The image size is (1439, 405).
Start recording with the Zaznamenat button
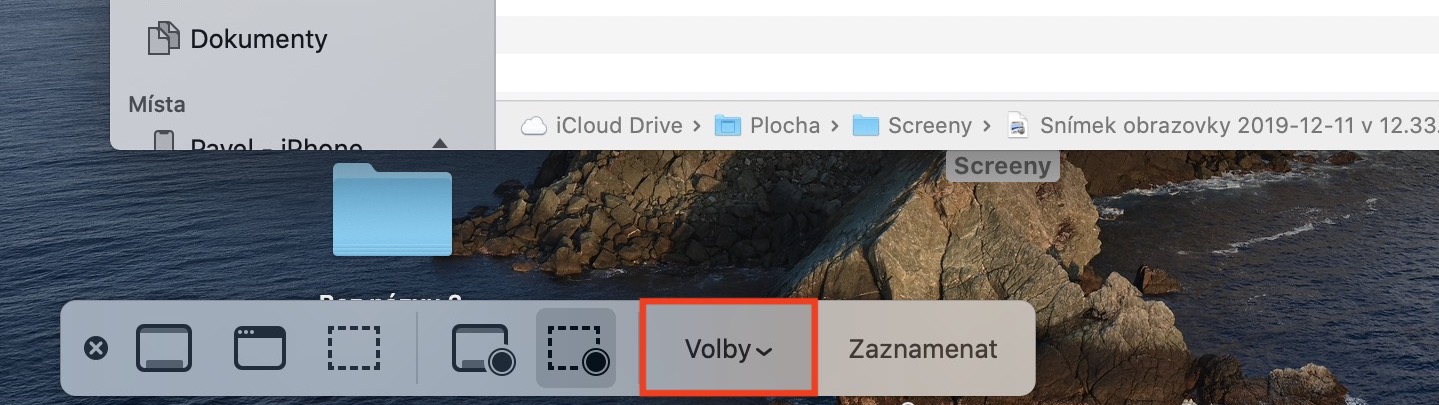click(x=923, y=349)
